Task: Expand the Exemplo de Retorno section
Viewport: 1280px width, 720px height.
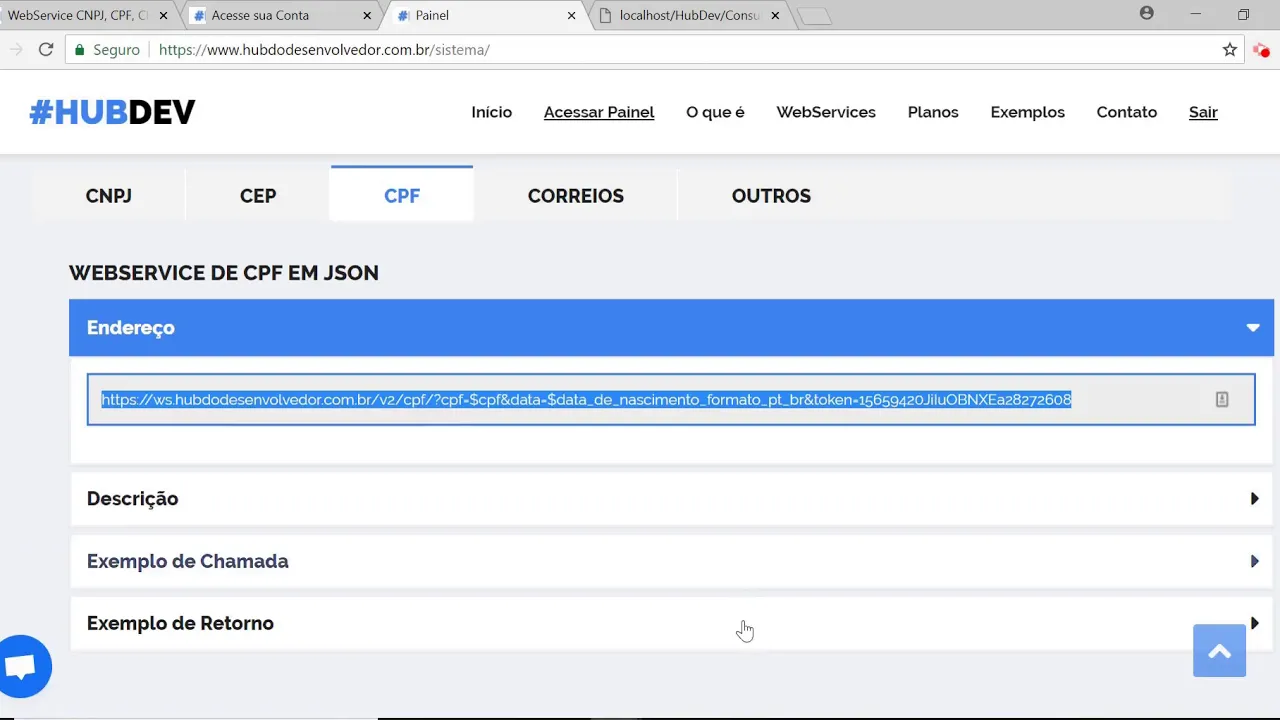Action: click(671, 623)
